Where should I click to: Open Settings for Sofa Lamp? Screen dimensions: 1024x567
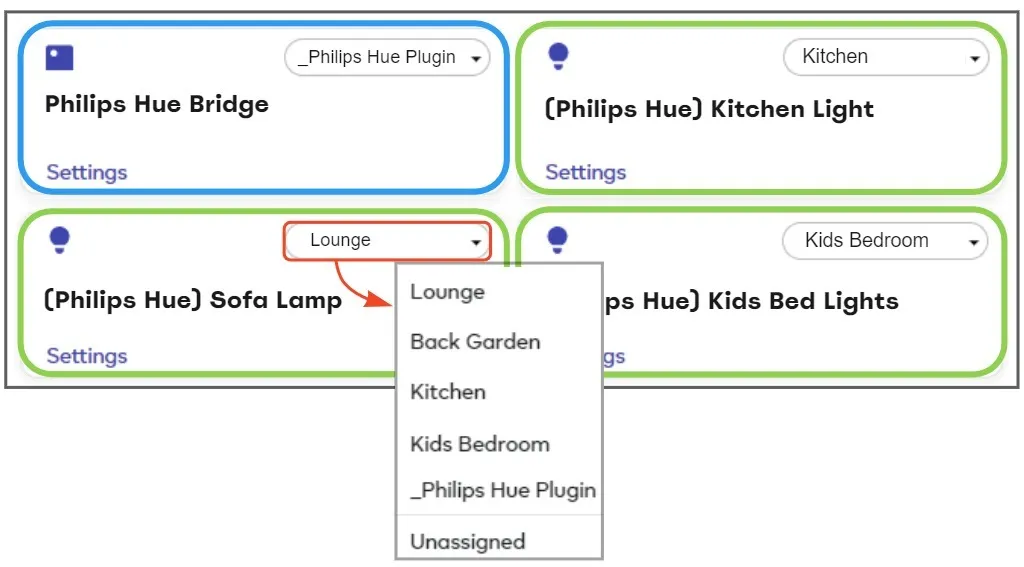[x=87, y=356]
